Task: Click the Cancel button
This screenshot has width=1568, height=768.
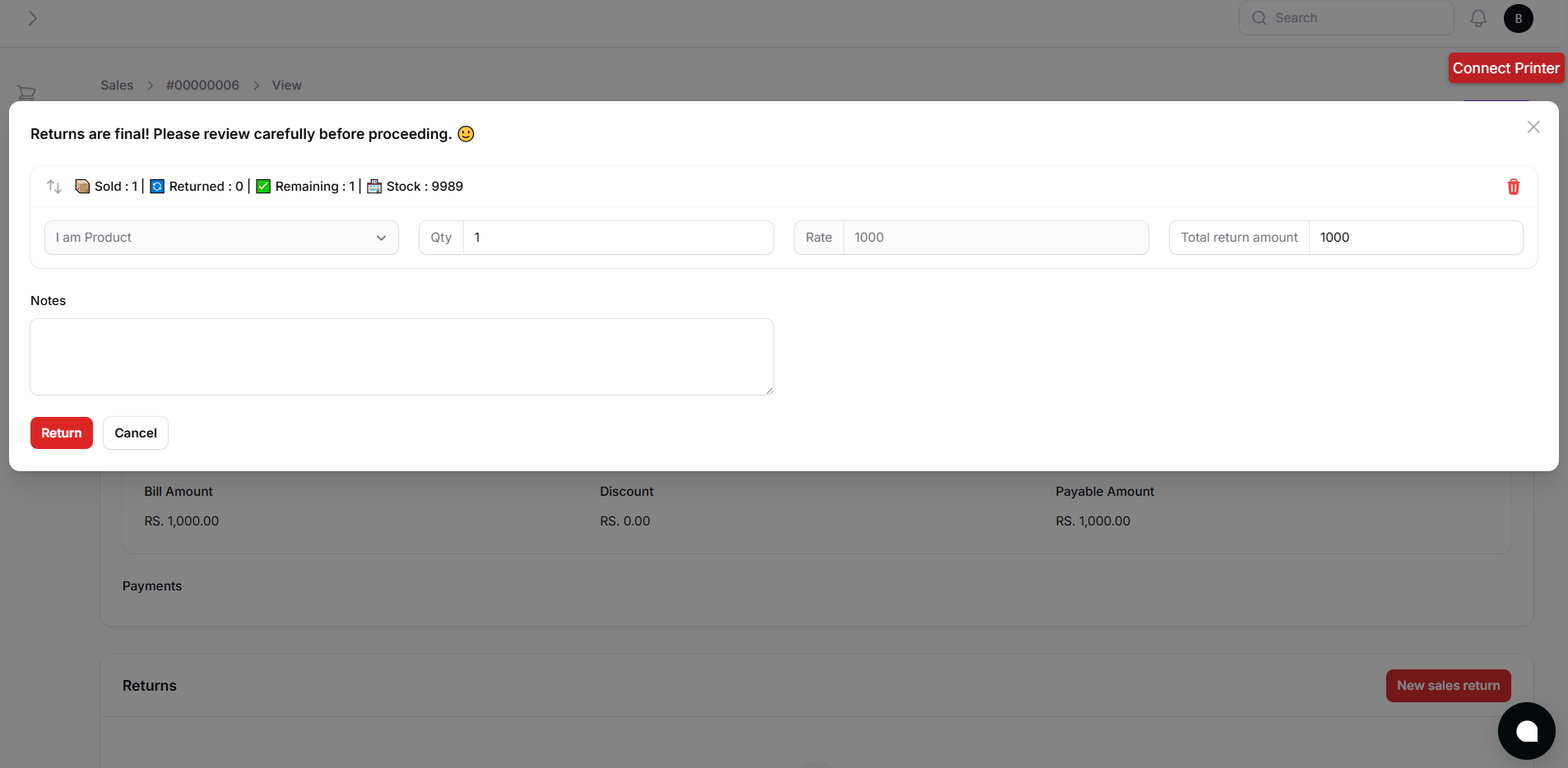Action: tap(136, 433)
